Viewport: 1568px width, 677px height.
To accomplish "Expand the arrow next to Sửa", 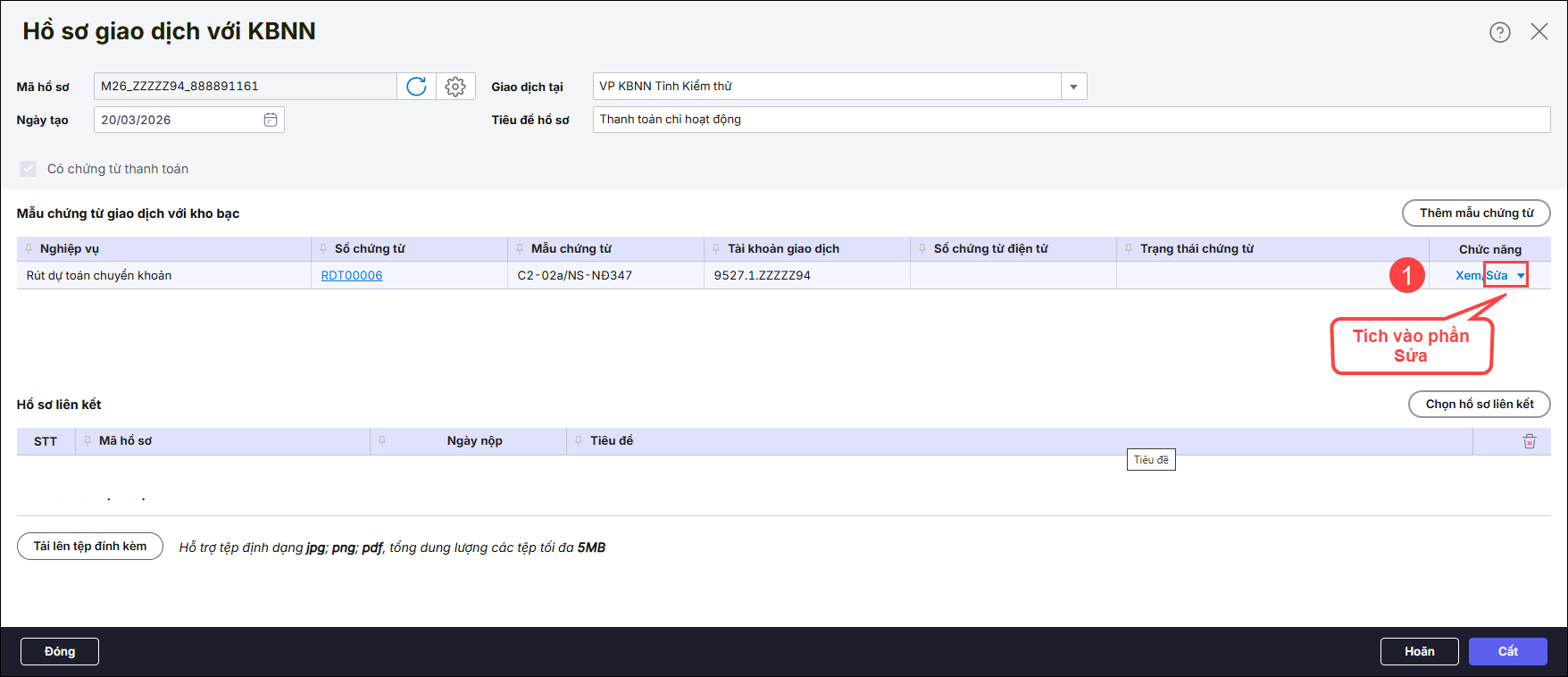I will 1521,276.
